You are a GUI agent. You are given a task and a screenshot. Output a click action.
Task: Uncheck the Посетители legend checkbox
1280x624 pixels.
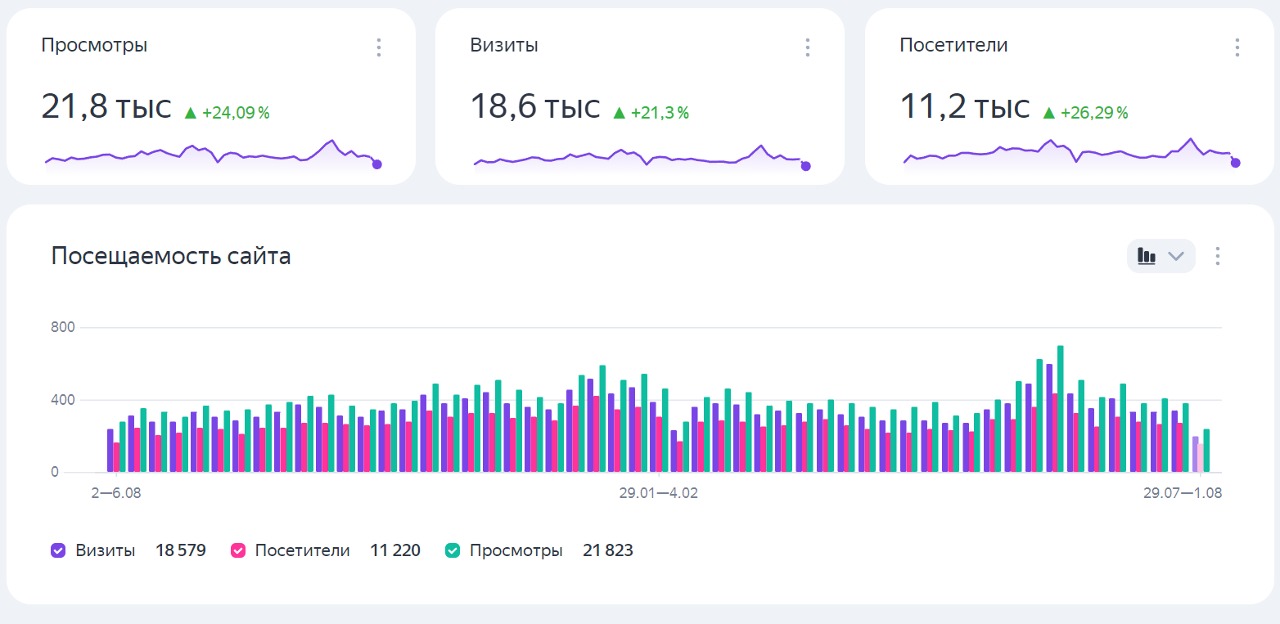click(x=238, y=550)
